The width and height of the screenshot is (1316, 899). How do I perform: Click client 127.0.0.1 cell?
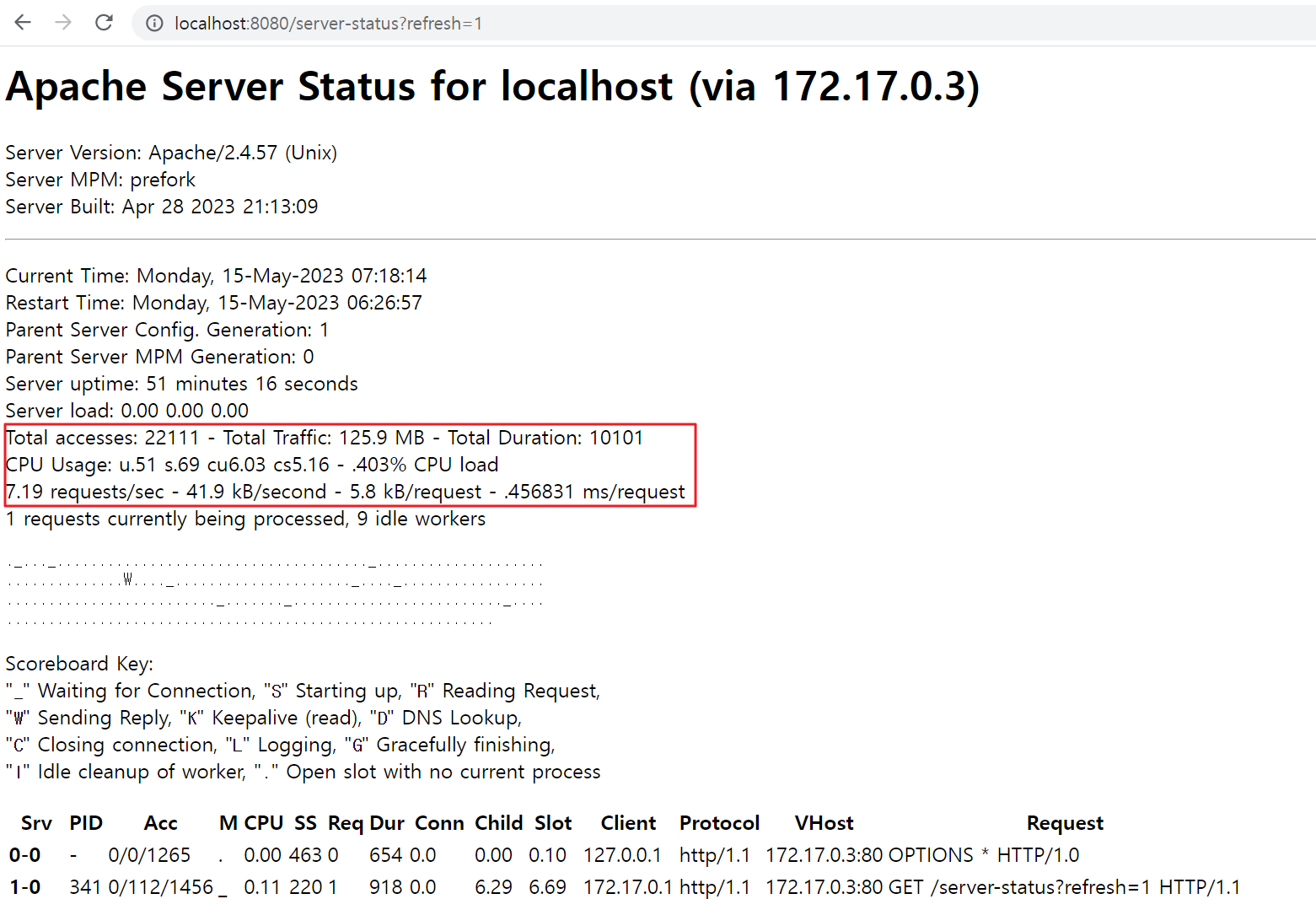click(622, 855)
